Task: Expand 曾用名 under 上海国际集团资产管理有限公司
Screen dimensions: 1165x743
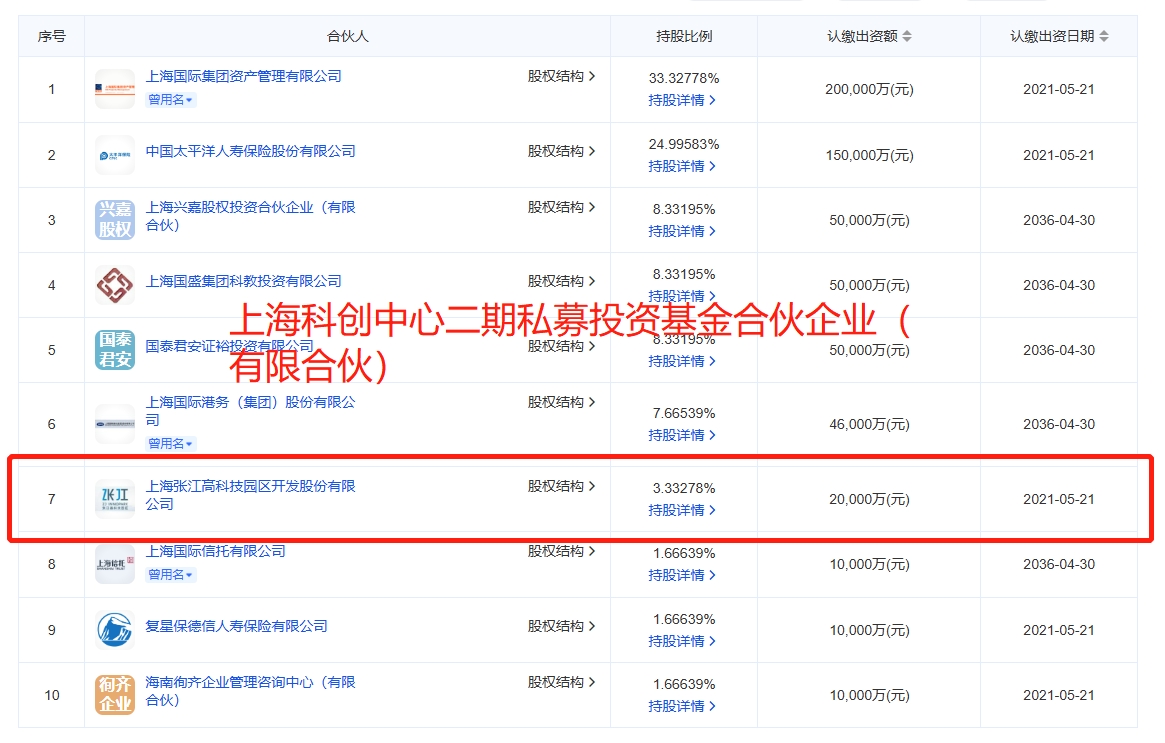Action: 171,100
